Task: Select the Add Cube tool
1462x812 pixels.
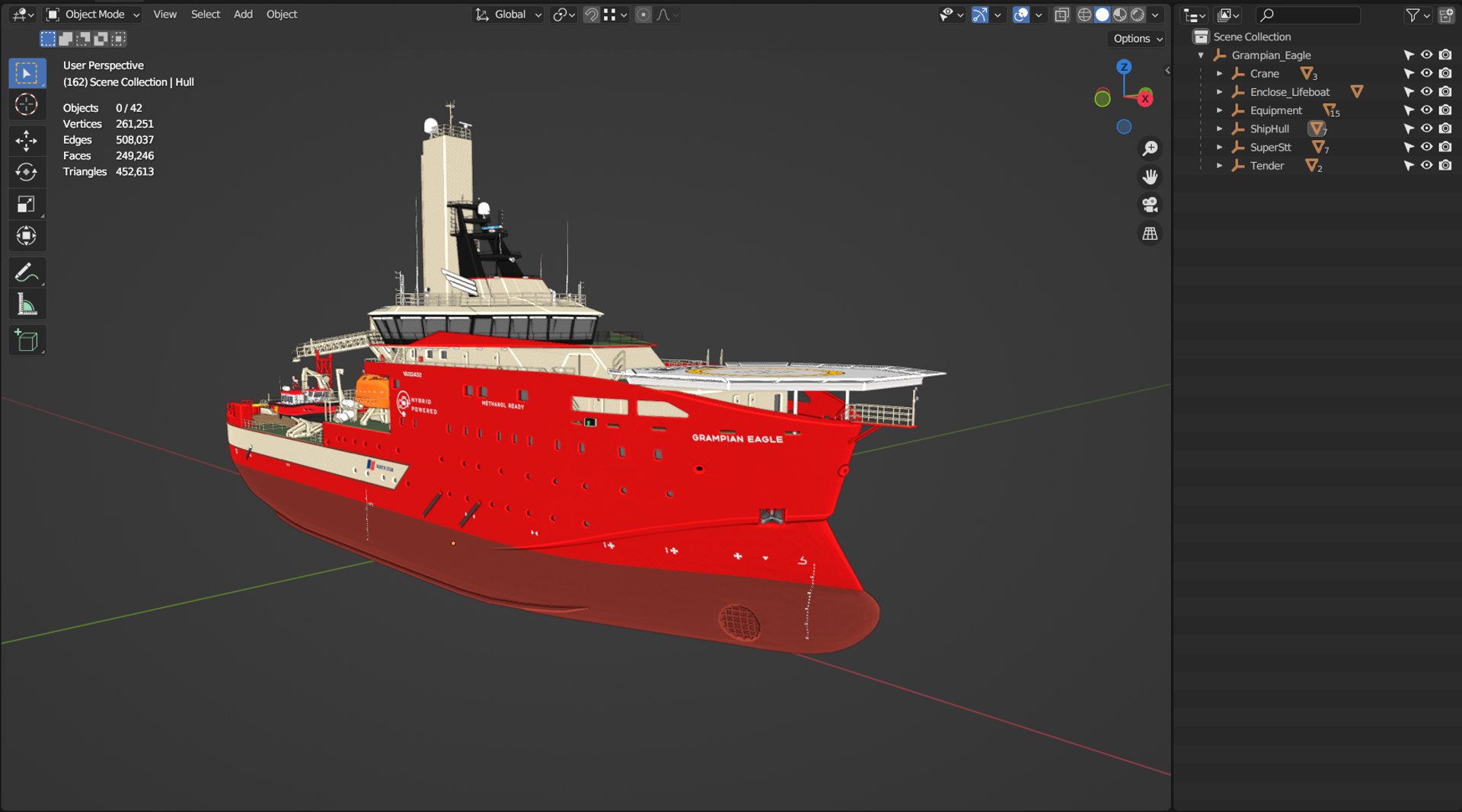Action: [27, 340]
